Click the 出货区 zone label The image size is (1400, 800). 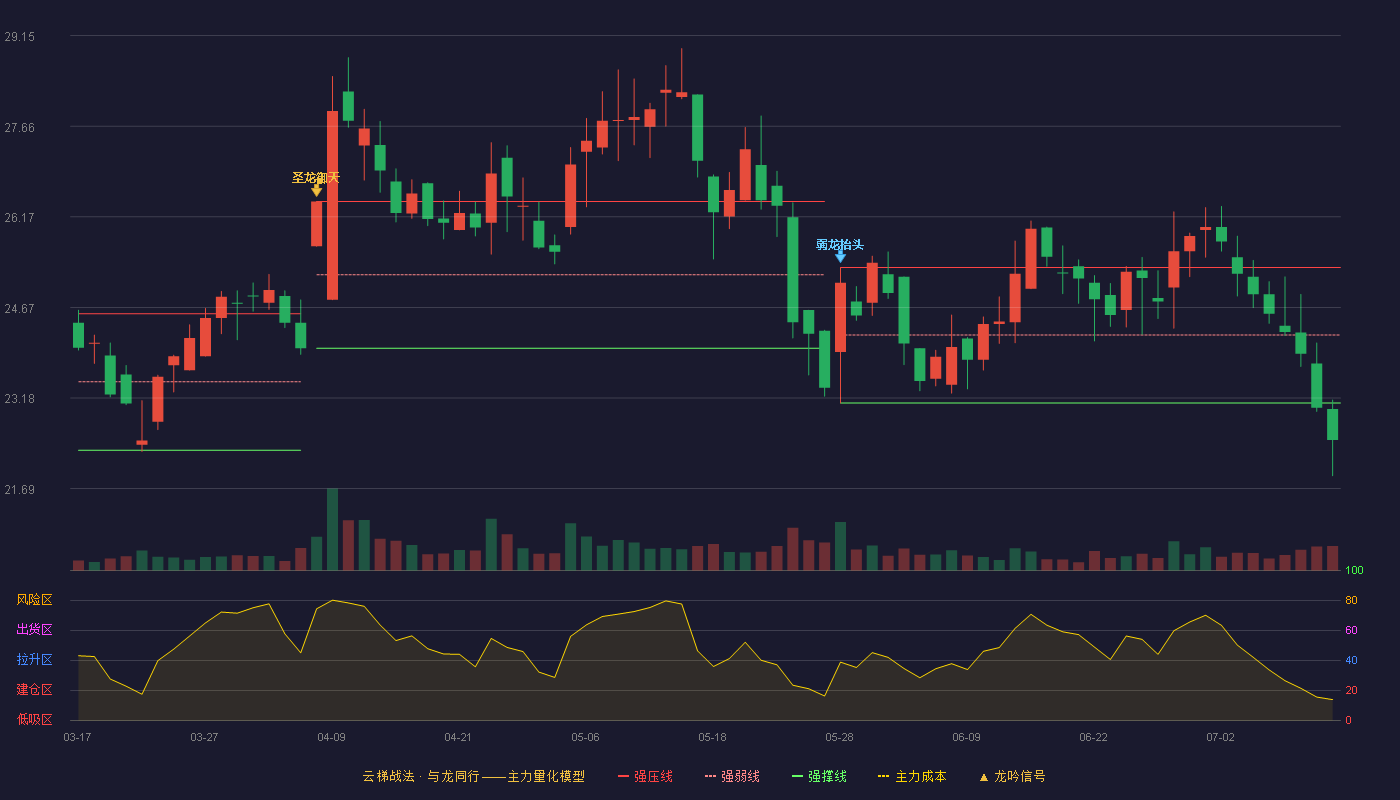pyautogui.click(x=34, y=630)
